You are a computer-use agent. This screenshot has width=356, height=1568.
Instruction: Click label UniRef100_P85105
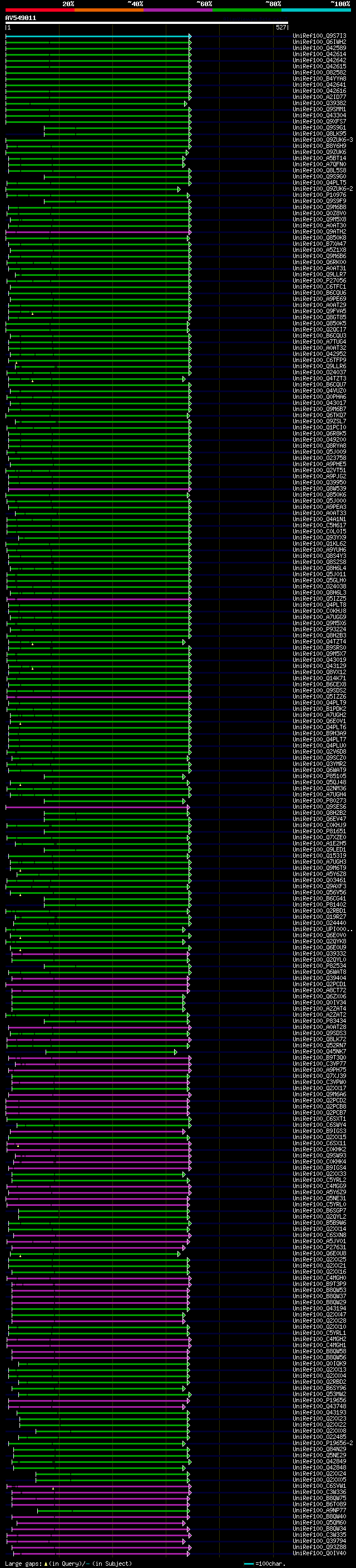319,776
